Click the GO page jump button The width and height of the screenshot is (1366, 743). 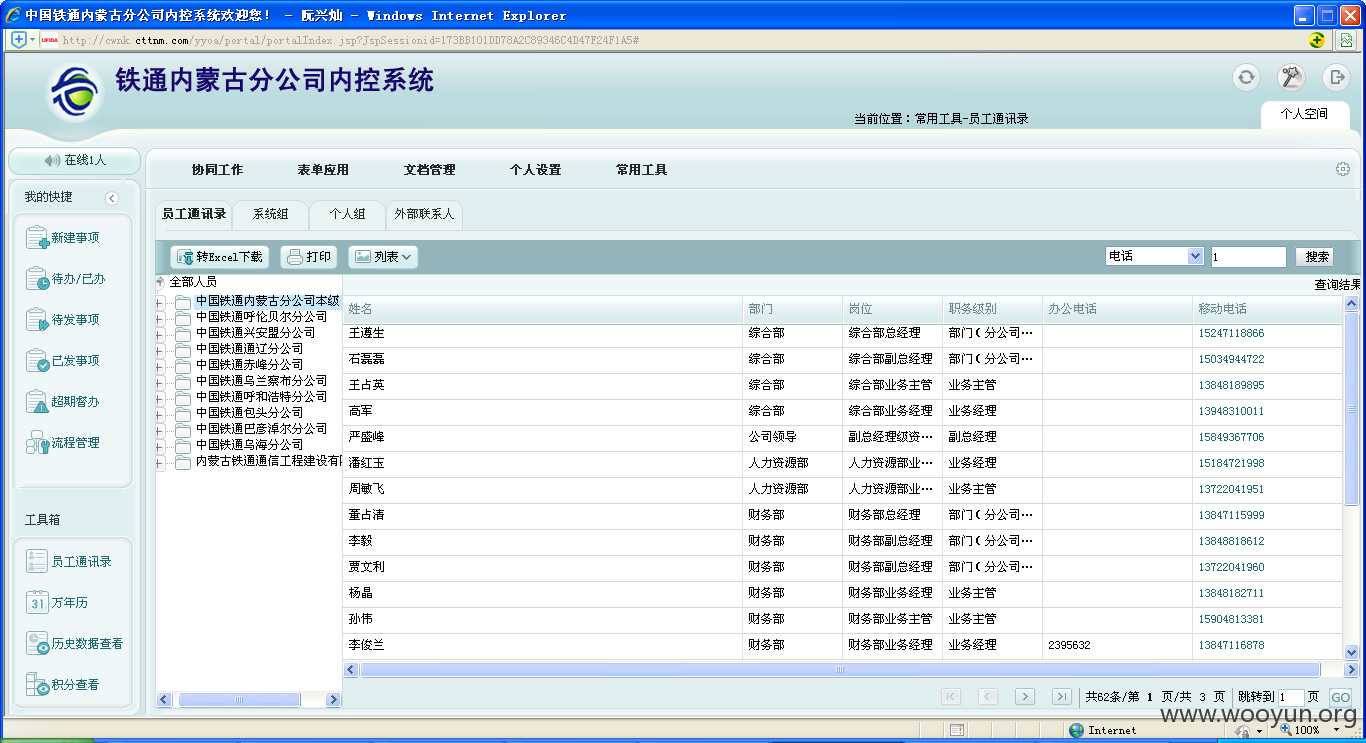pyautogui.click(x=1340, y=697)
